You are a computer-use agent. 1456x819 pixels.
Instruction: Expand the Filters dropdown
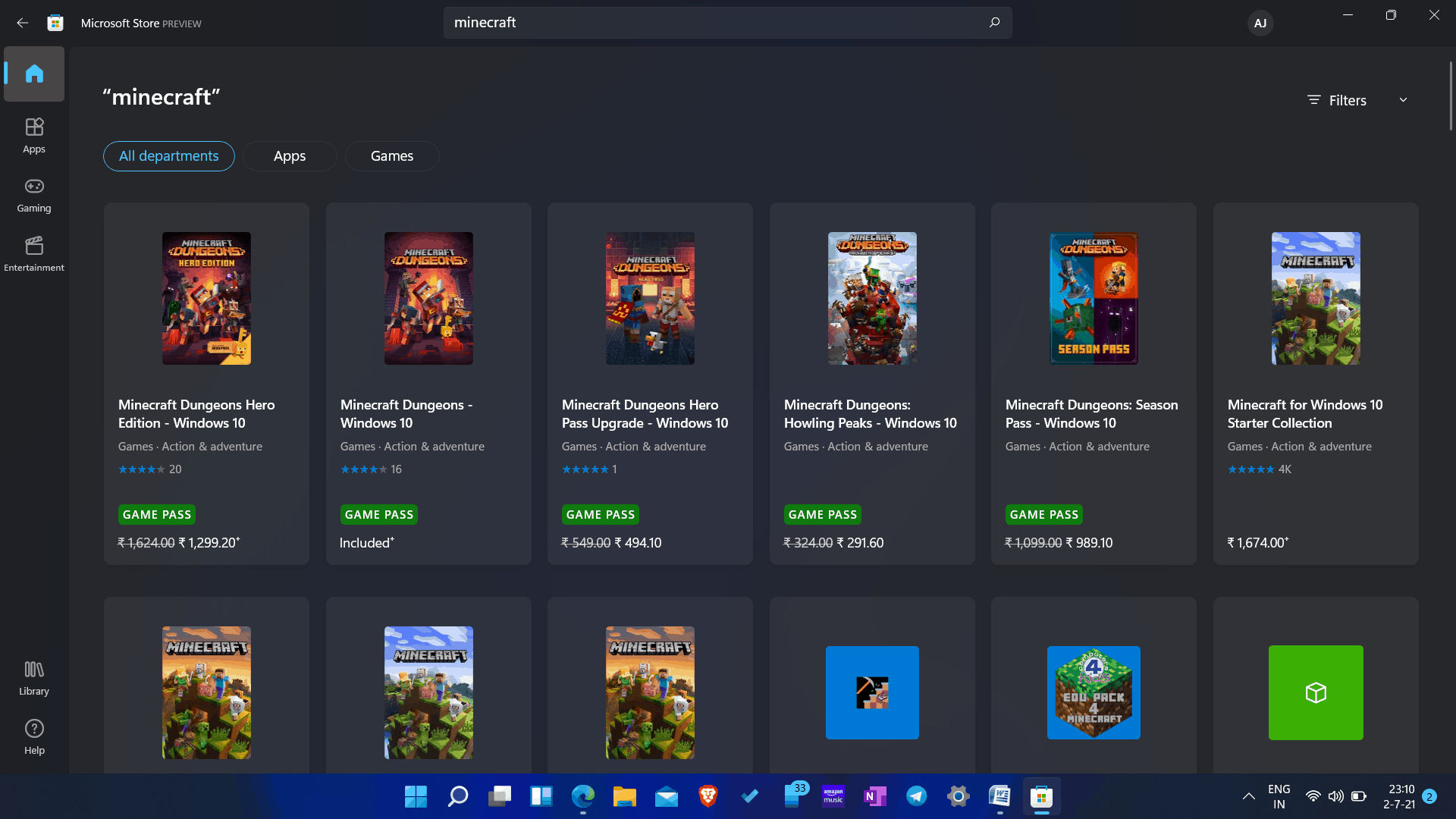(x=1357, y=99)
